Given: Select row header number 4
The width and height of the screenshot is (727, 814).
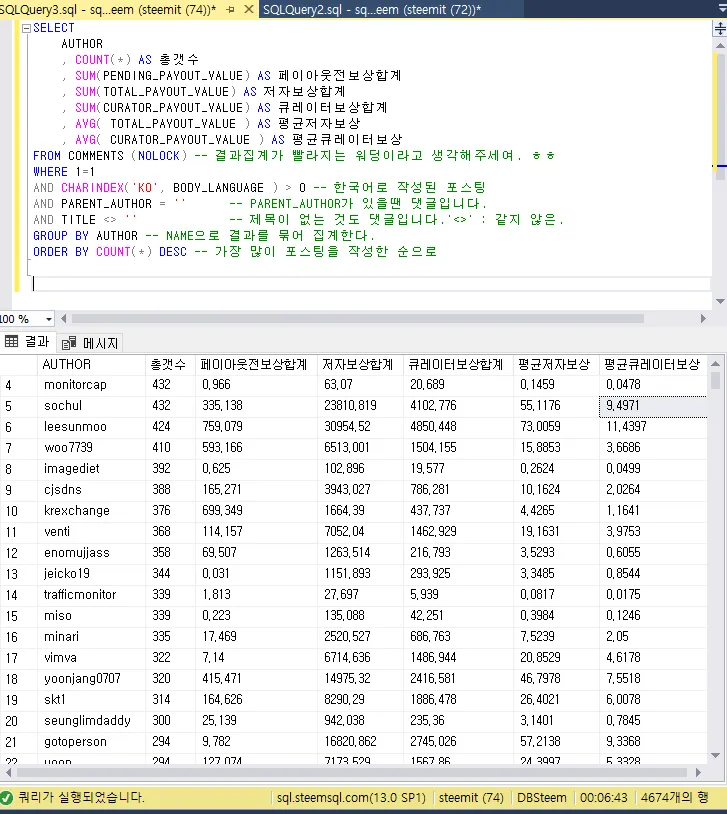Looking at the screenshot, I should (x=19, y=385).
